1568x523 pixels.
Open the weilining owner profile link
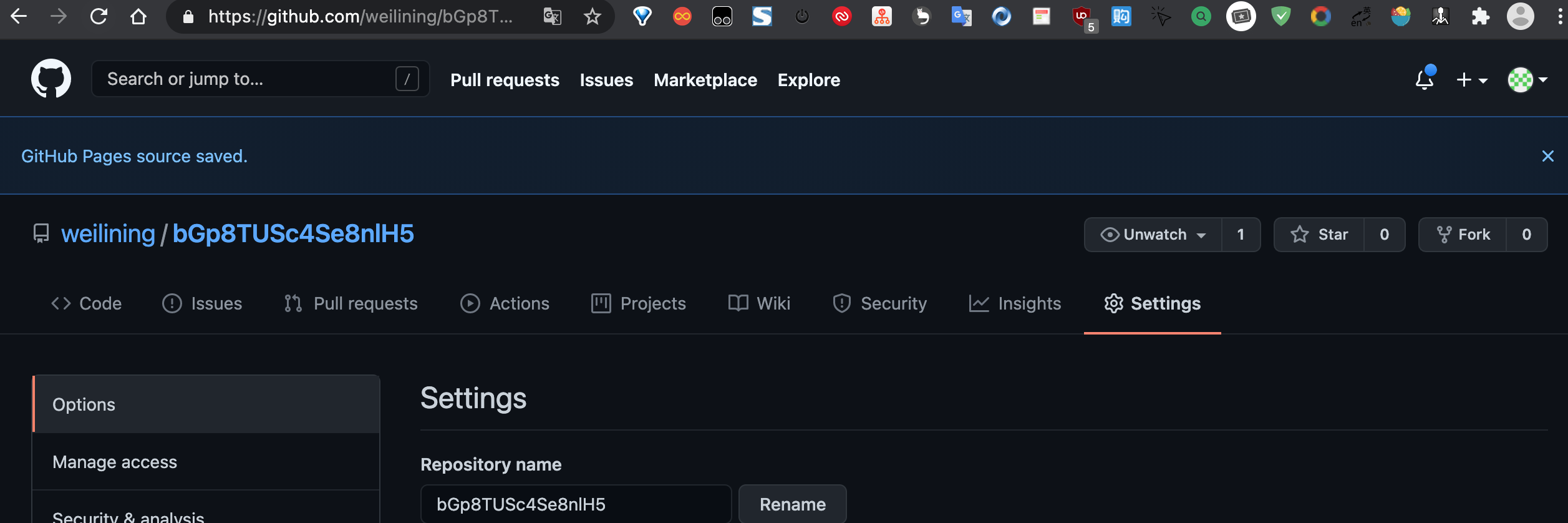click(x=108, y=234)
